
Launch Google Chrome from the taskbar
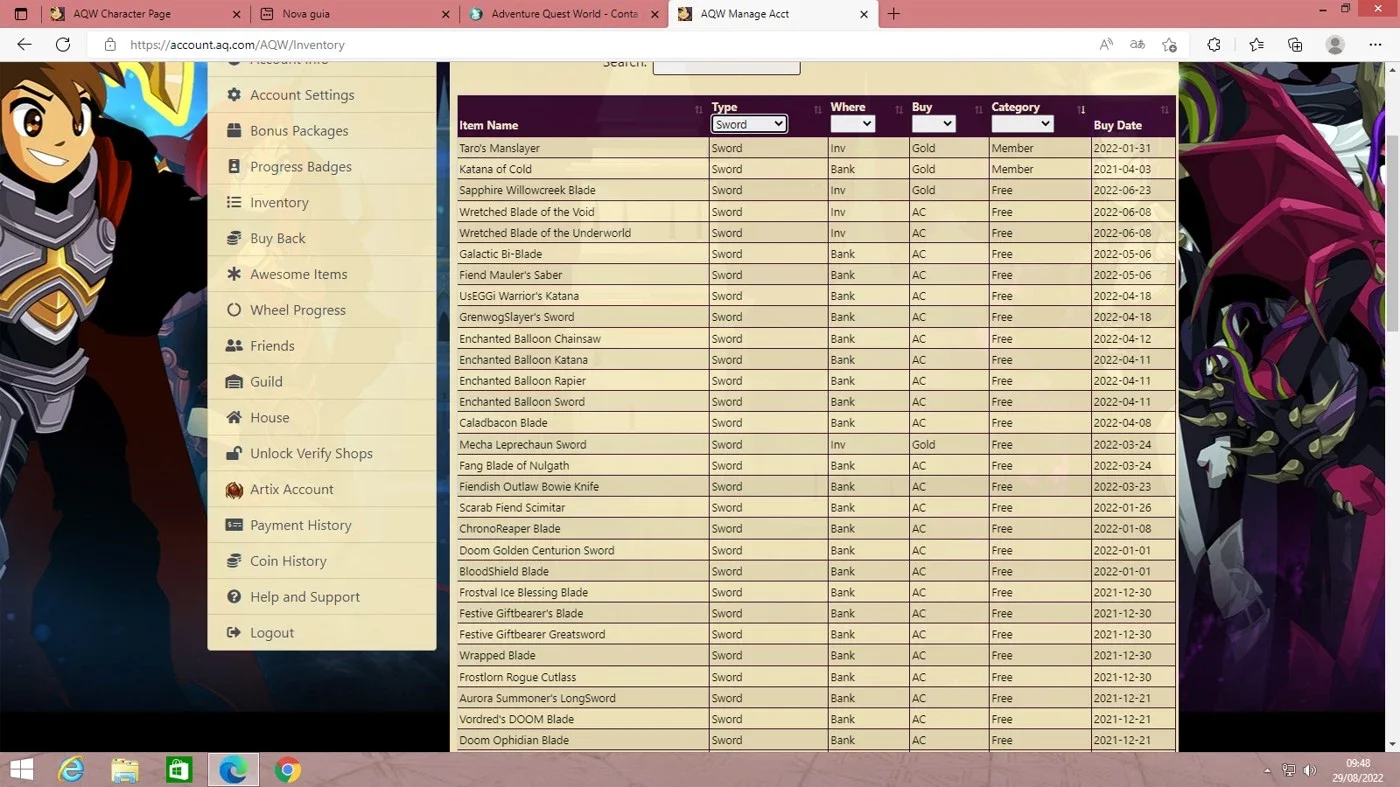pyautogui.click(x=288, y=769)
